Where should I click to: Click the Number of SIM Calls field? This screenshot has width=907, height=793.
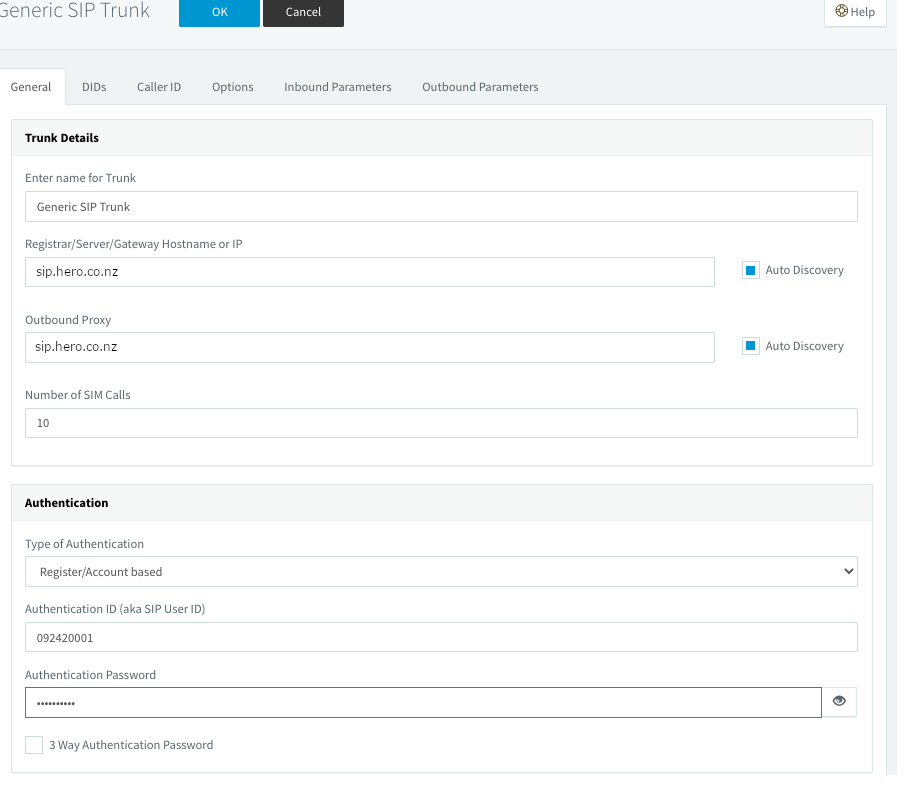point(441,423)
